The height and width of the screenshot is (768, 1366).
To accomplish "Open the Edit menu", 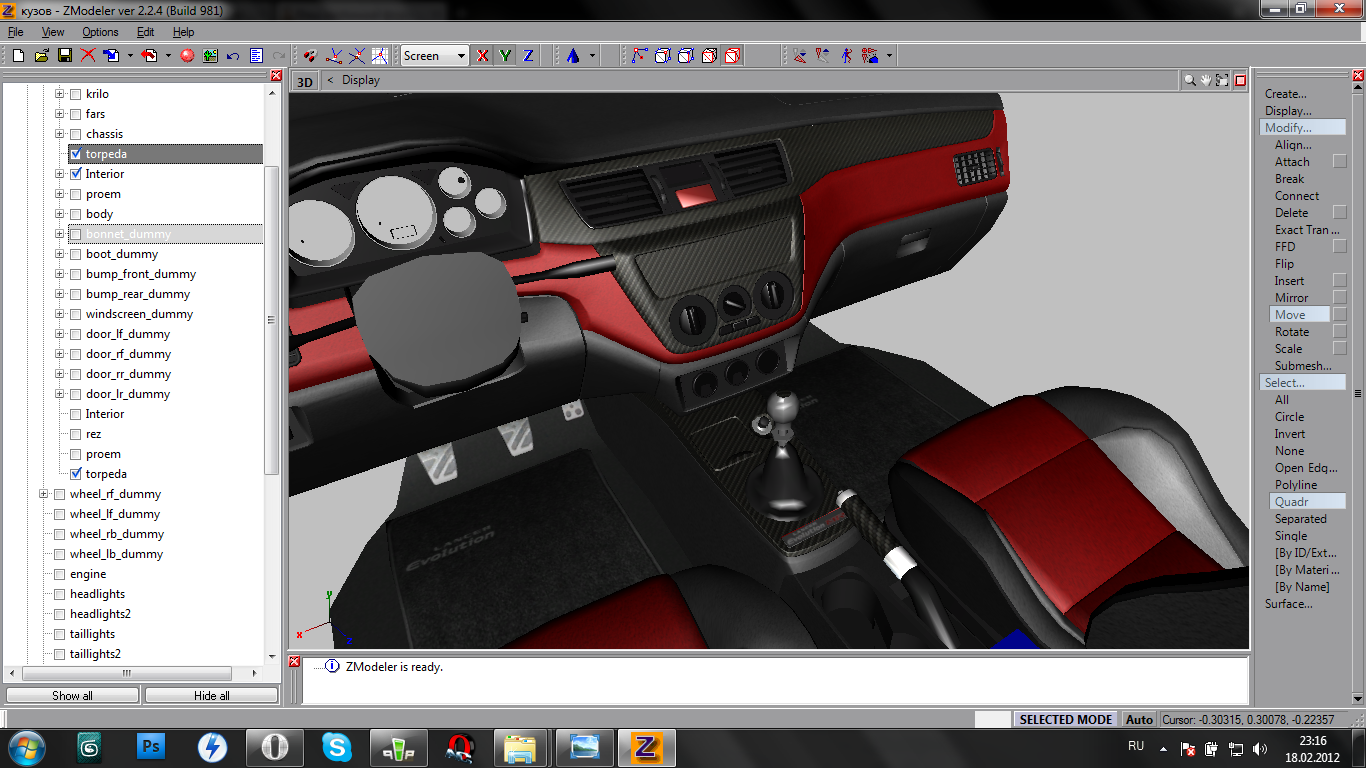I will tap(145, 32).
